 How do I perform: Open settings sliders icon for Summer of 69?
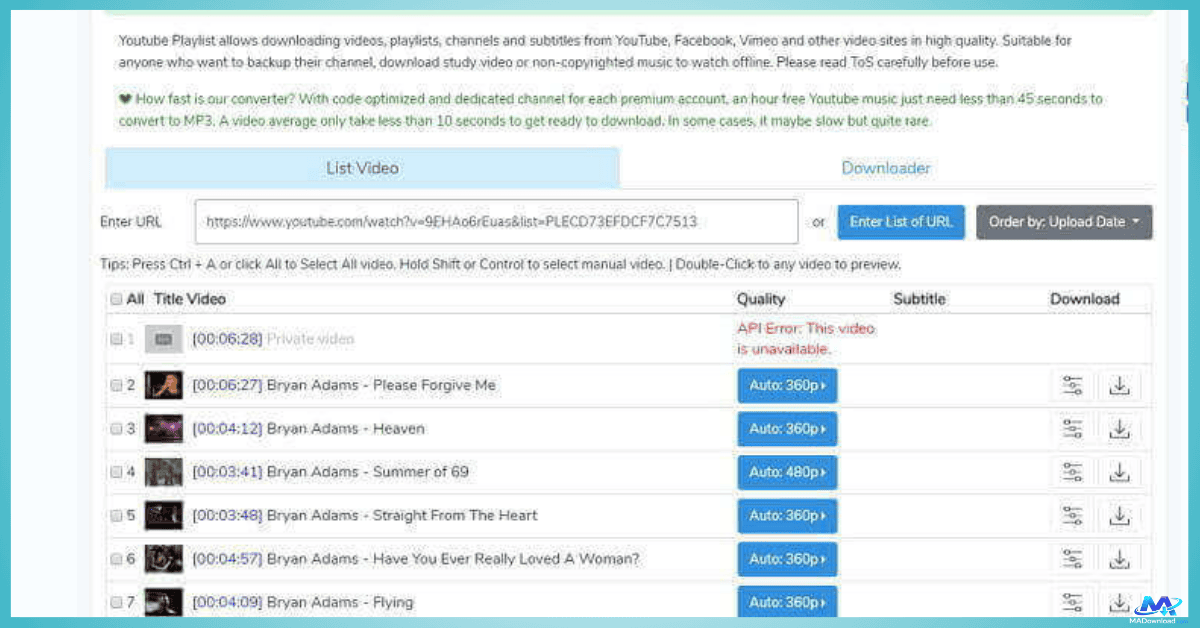pos(1073,472)
